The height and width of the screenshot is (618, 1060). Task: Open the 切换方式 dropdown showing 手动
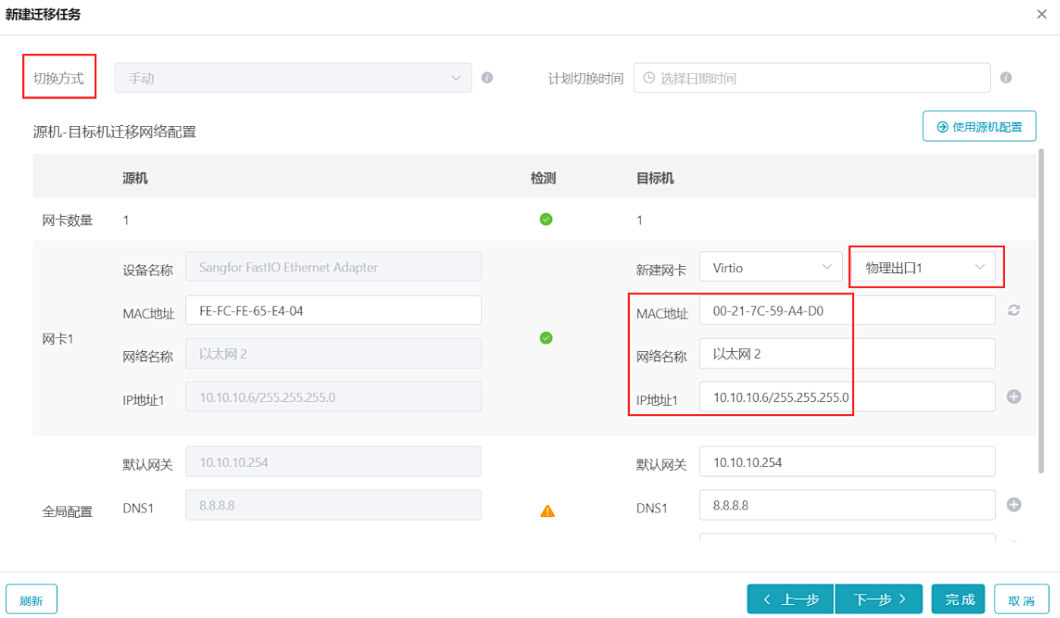point(292,78)
